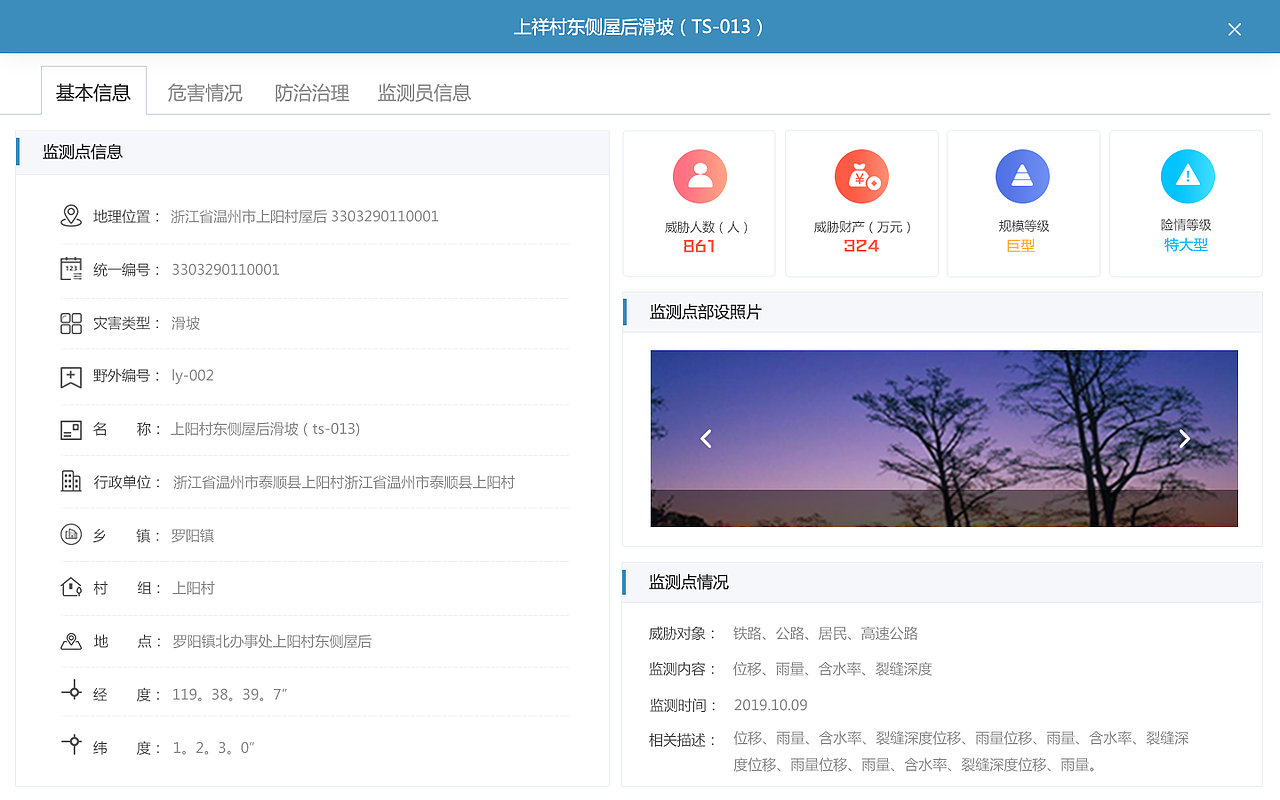Screen dimensions: 1280x800
Task: Switch to the 危害情况 tab
Action: pyautogui.click(x=204, y=92)
